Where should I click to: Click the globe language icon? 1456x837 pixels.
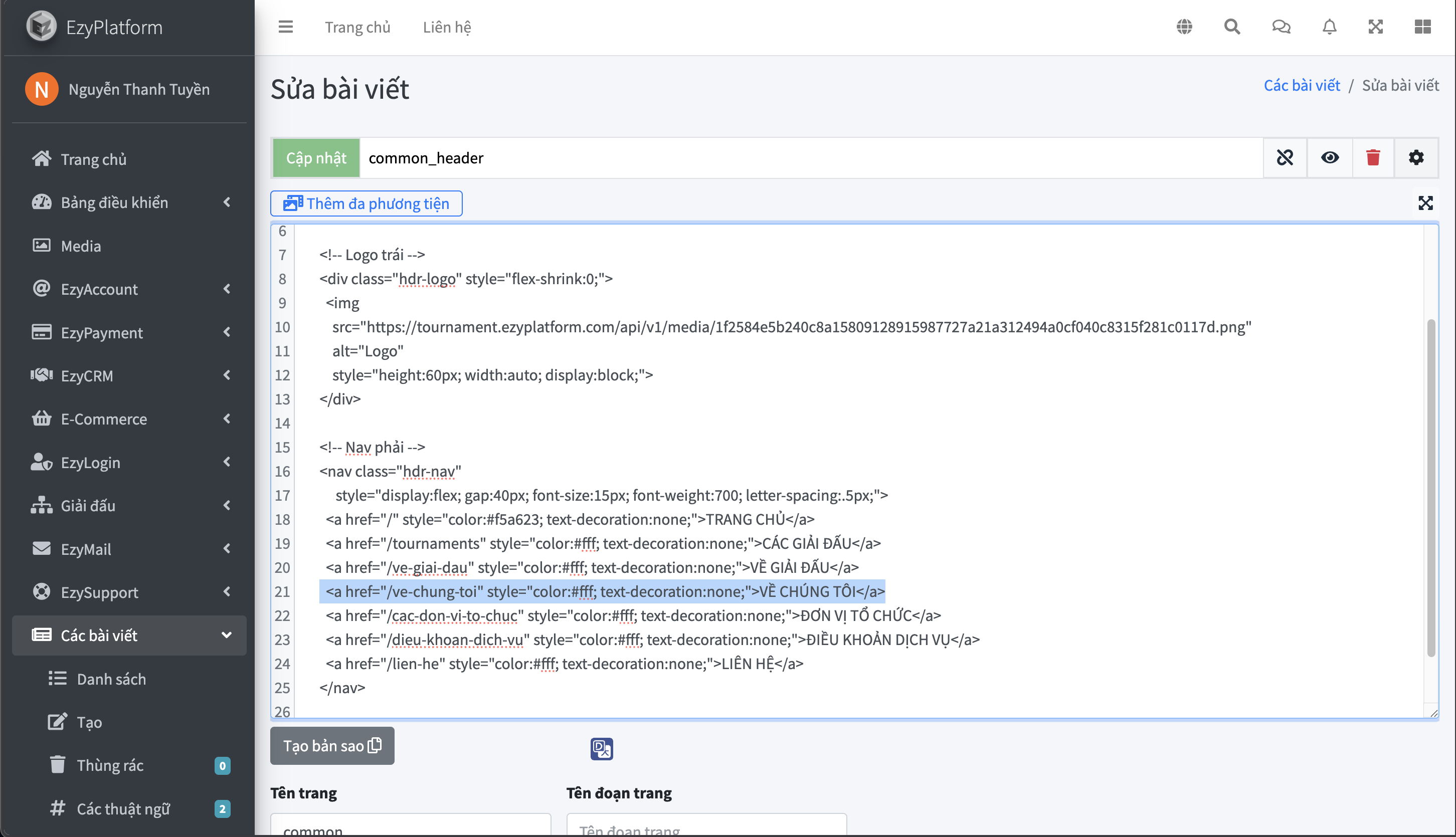(x=1184, y=27)
